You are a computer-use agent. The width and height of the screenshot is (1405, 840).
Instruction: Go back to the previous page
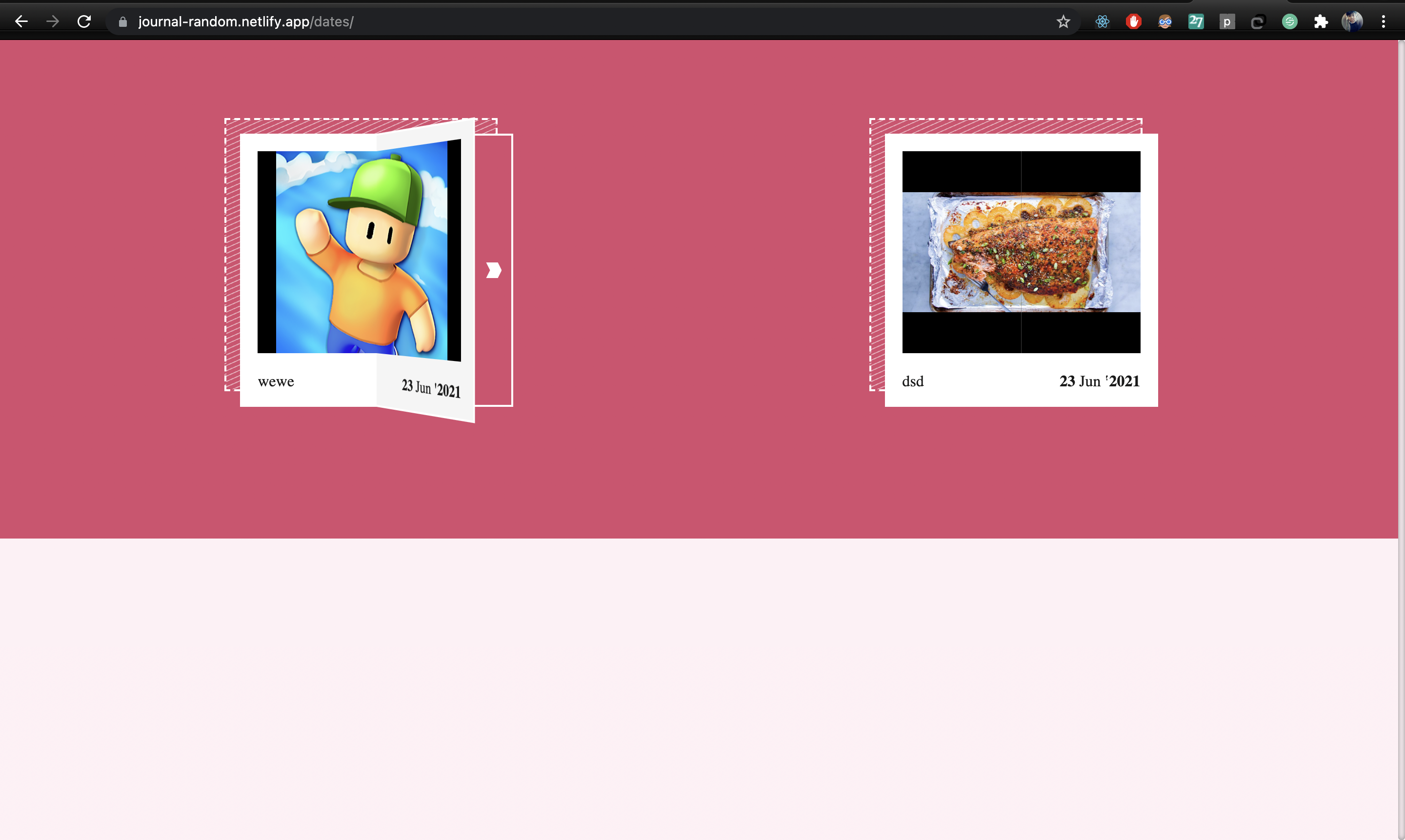click(21, 21)
